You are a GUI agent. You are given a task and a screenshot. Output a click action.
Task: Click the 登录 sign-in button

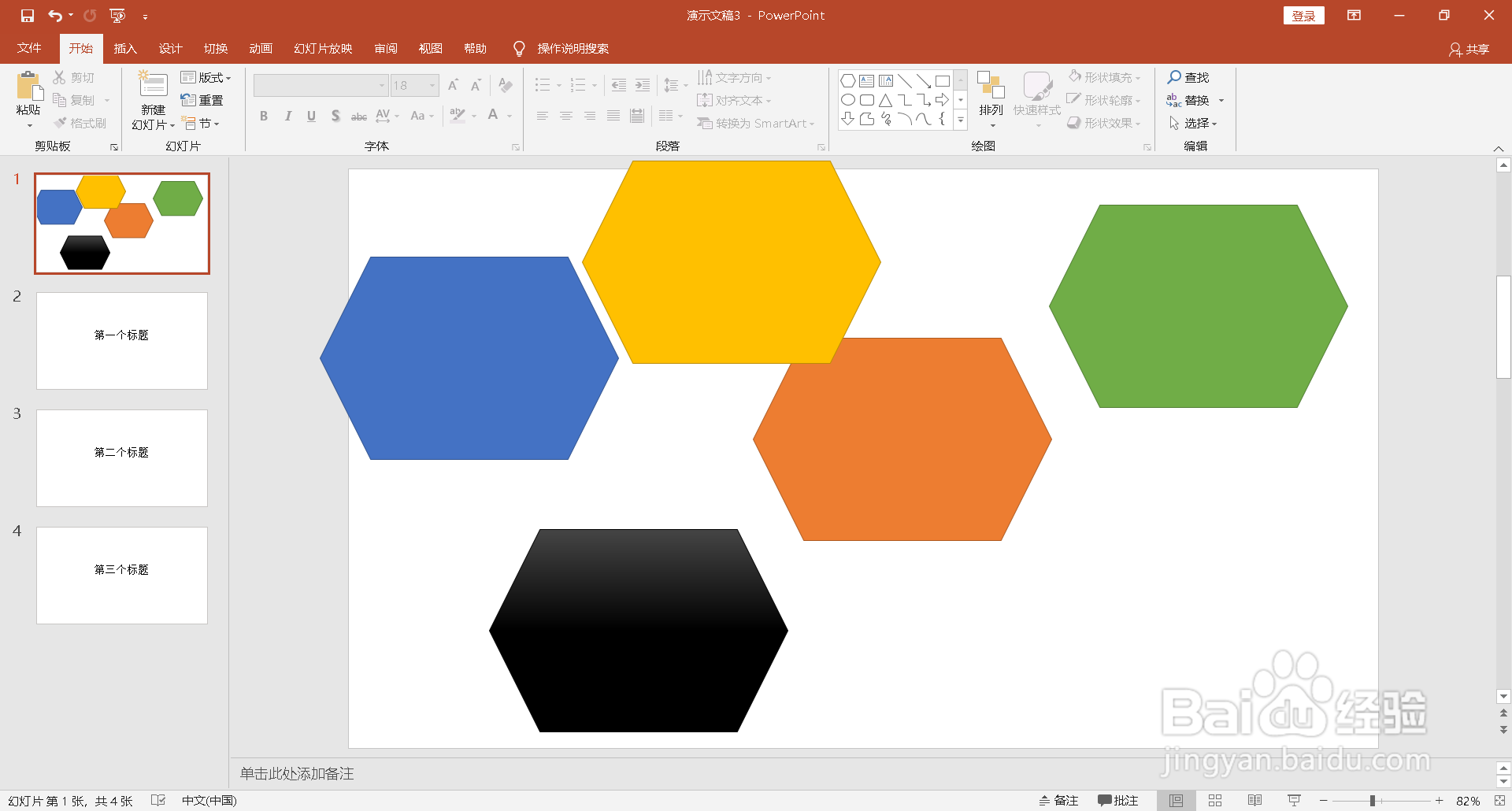1304,16
